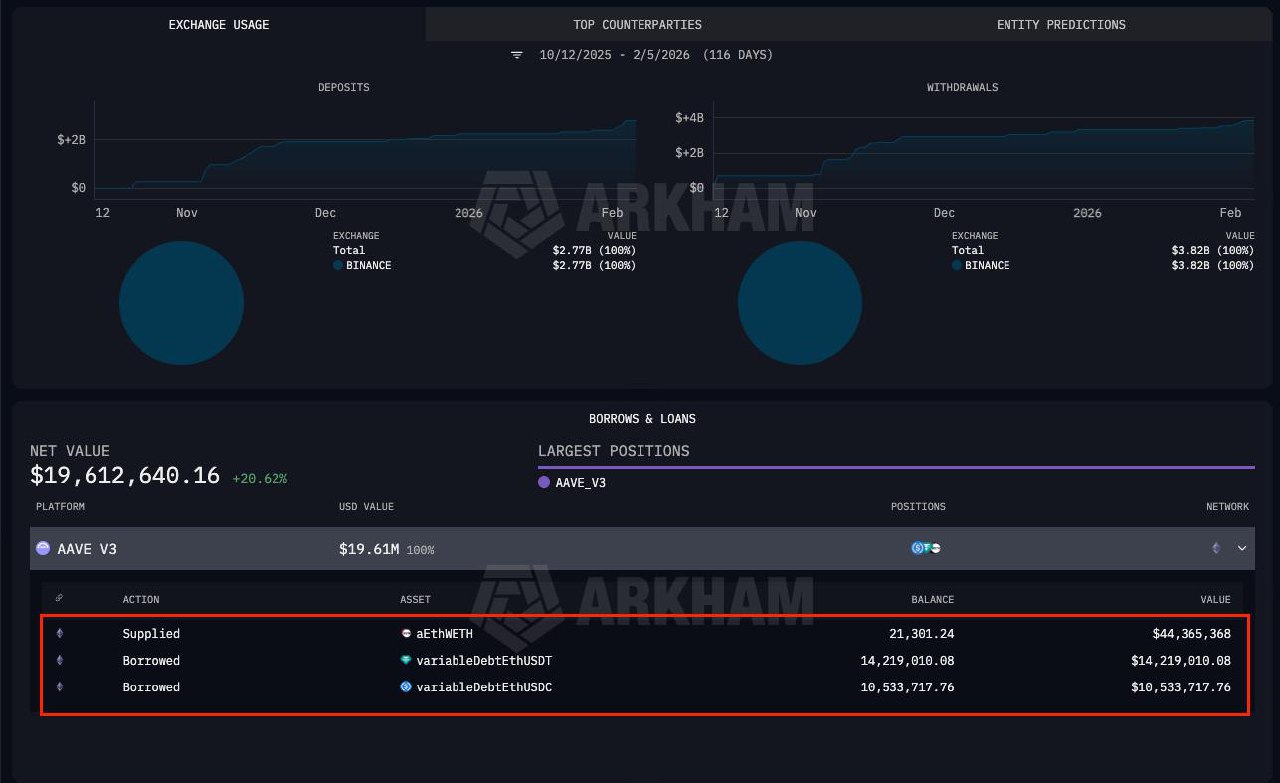
Task: Click the Deposits area chart
Action: (x=365, y=150)
